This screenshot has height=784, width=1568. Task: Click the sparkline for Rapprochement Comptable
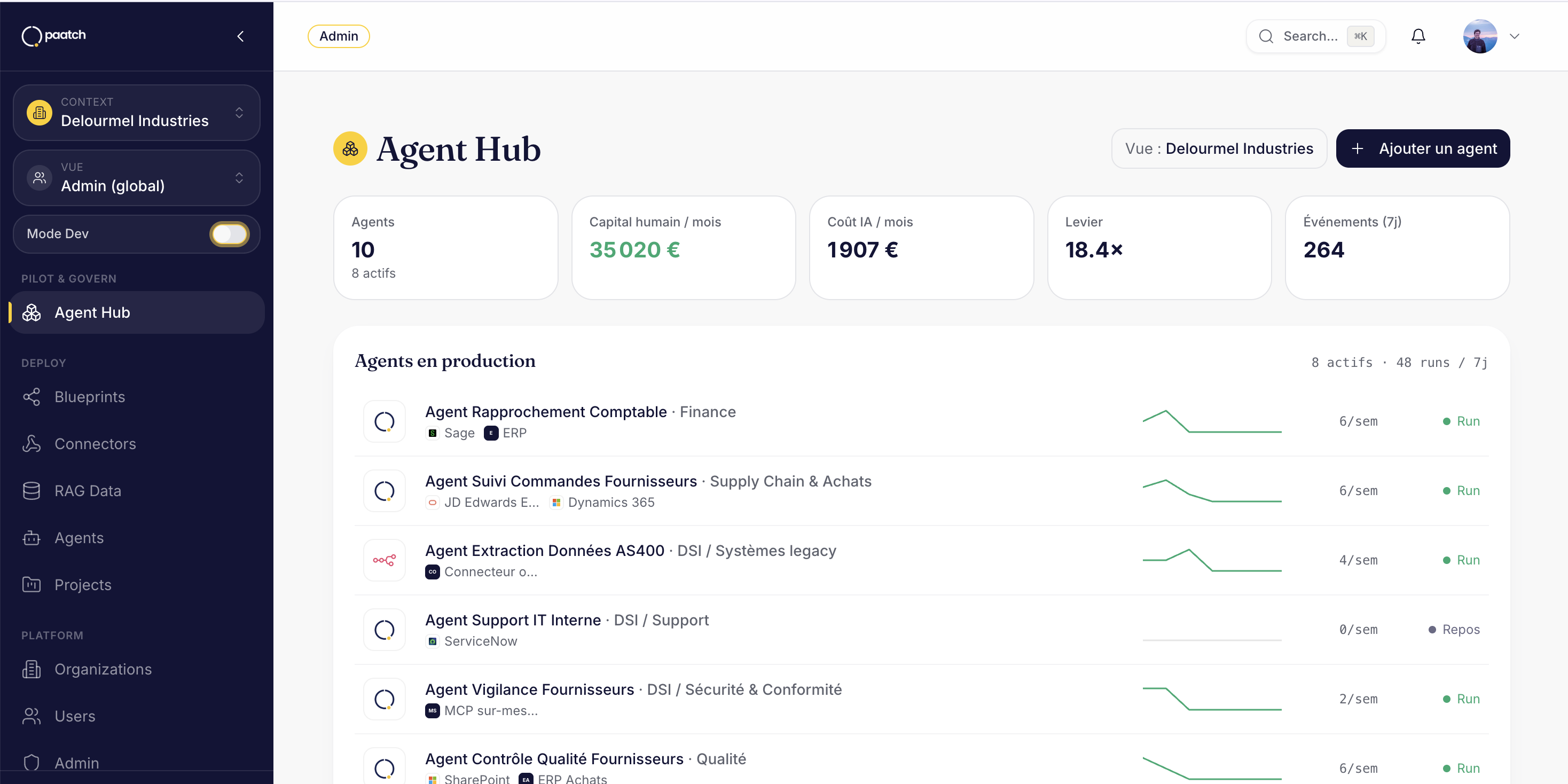click(1212, 421)
